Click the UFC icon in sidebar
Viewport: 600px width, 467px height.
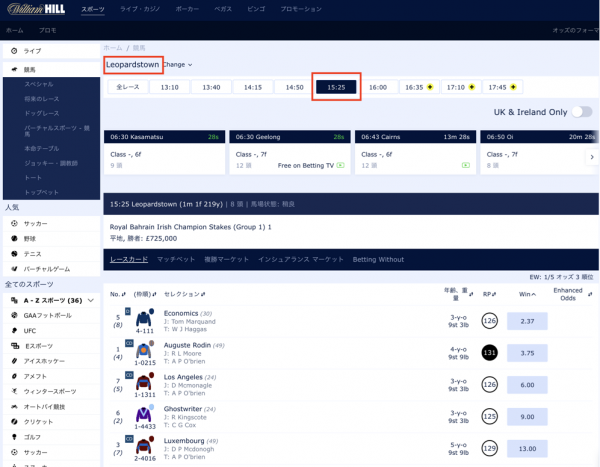pos(14,330)
